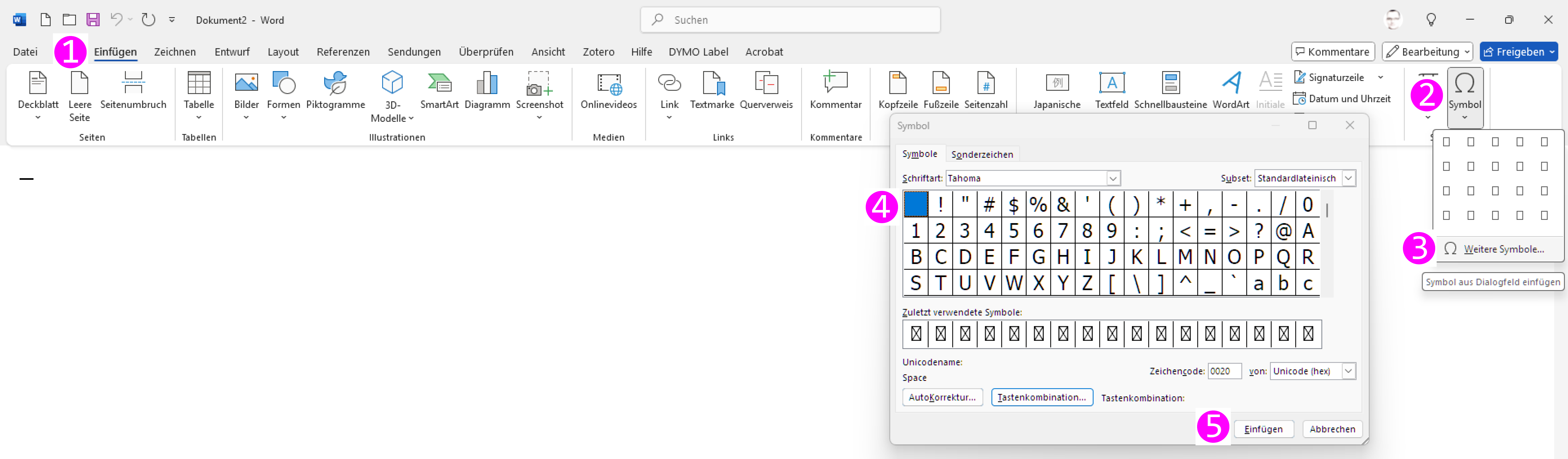The image size is (1568, 459).
Task: Save document with the floppy disk icon
Action: tap(93, 20)
